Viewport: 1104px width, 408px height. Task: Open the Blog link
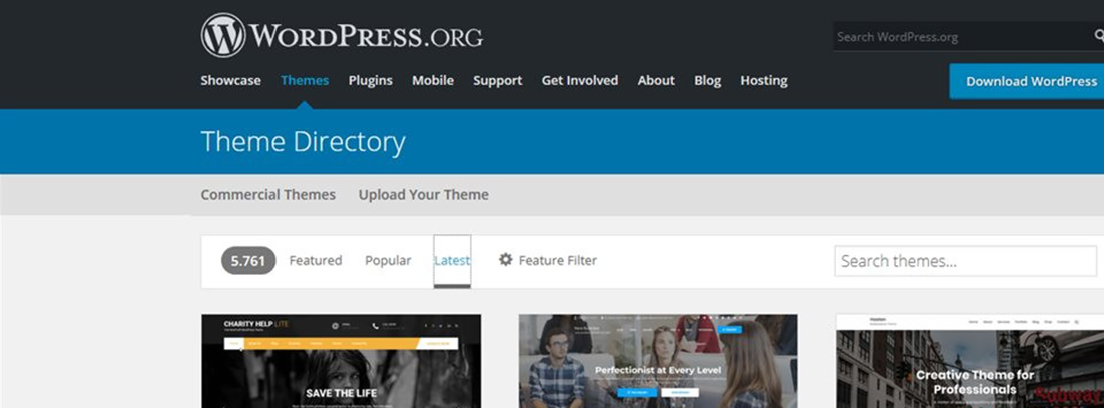[708, 80]
